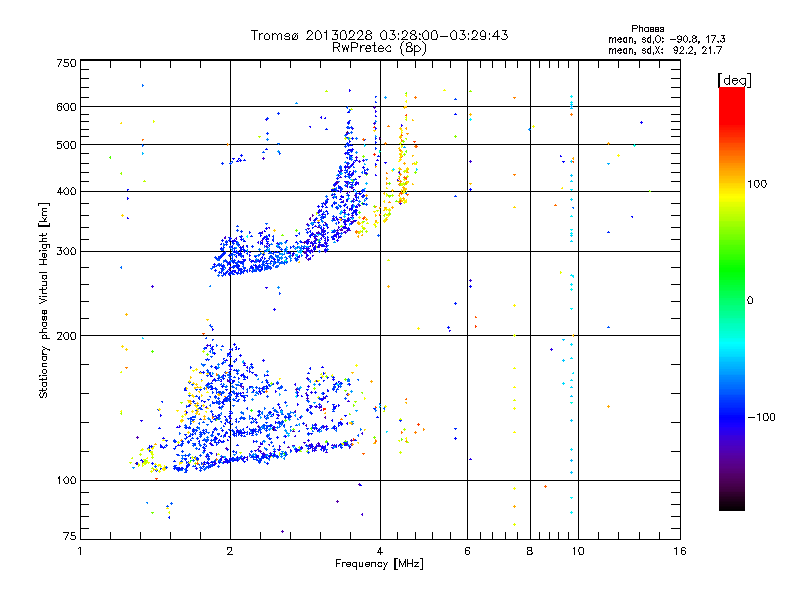Viewport: 800px width, 600px height.
Task: Click the y-axis tick label '100'
Action: [66, 481]
